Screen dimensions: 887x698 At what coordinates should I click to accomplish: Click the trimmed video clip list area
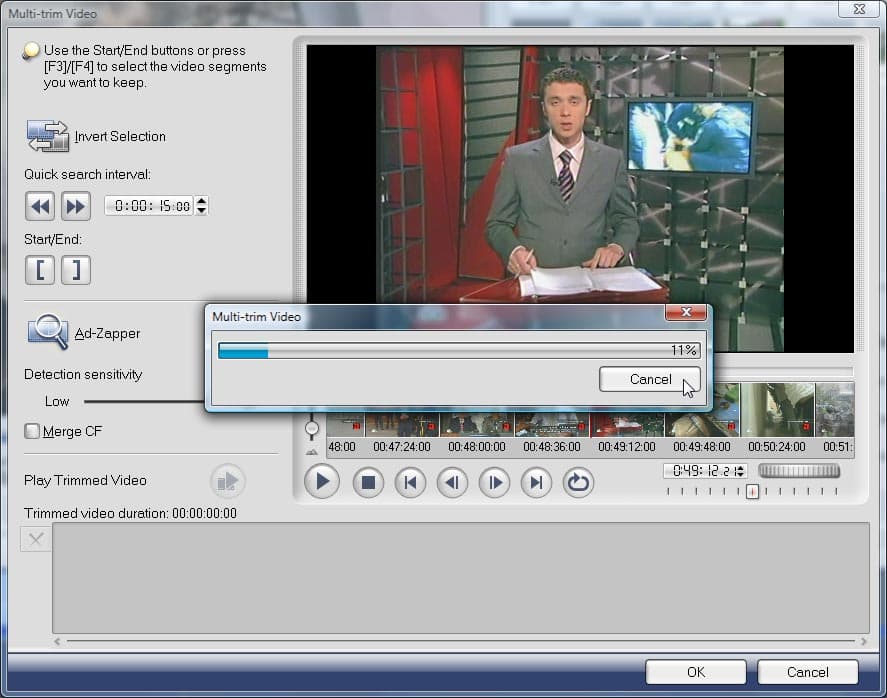460,578
